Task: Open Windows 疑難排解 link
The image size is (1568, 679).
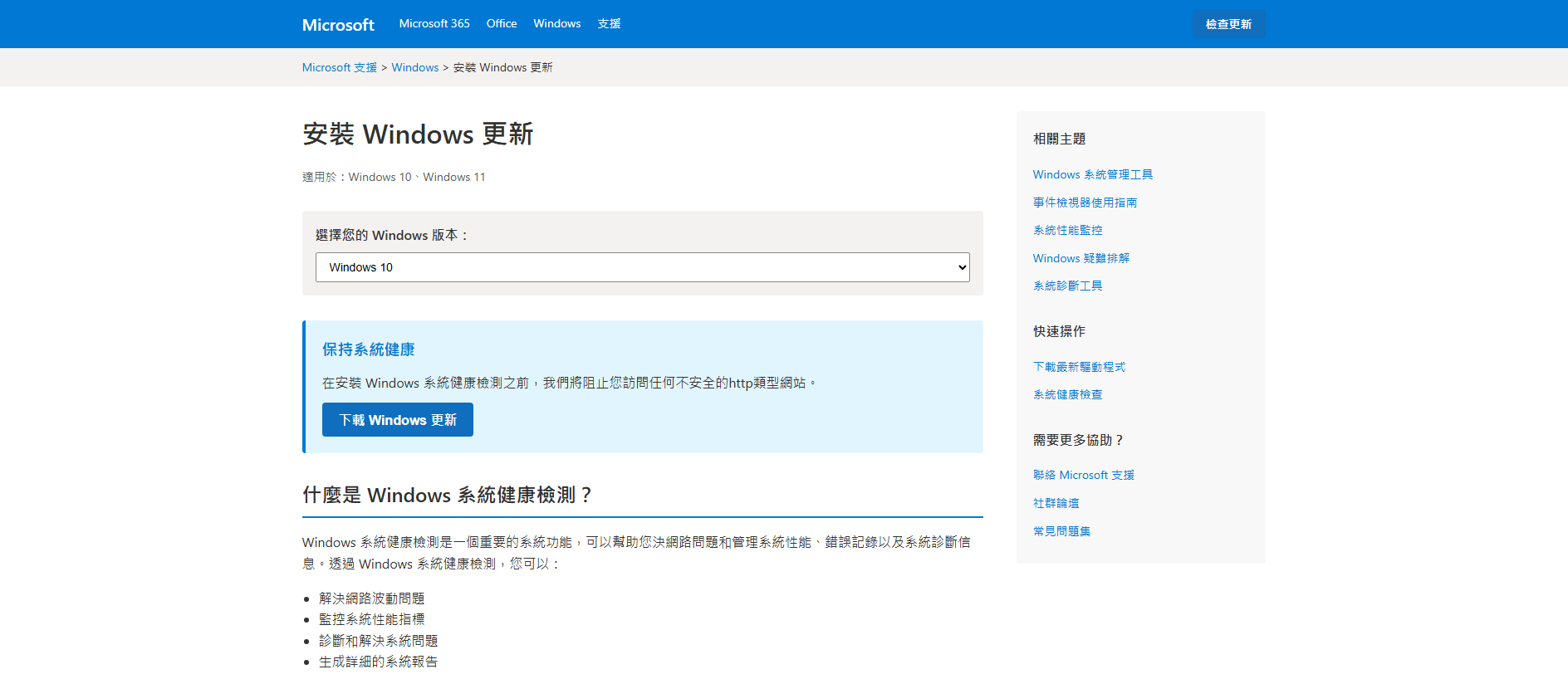Action: pyautogui.click(x=1081, y=258)
